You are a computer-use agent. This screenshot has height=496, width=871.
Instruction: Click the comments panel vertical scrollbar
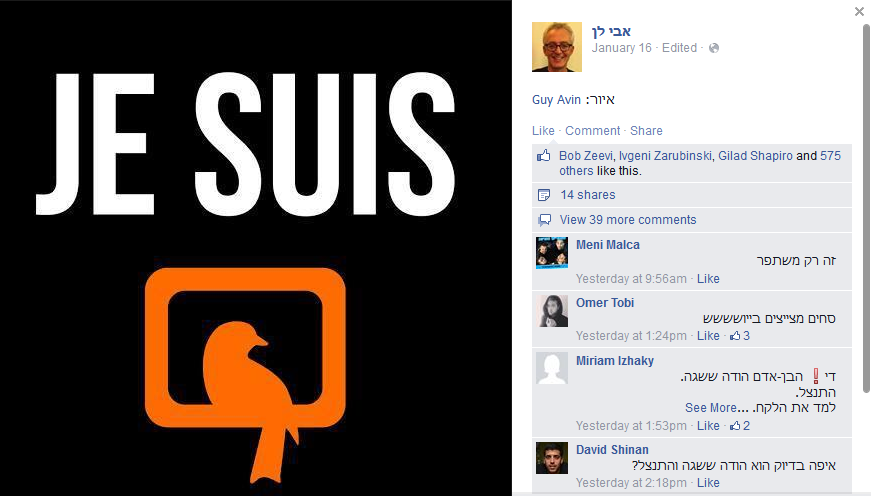pos(865,208)
